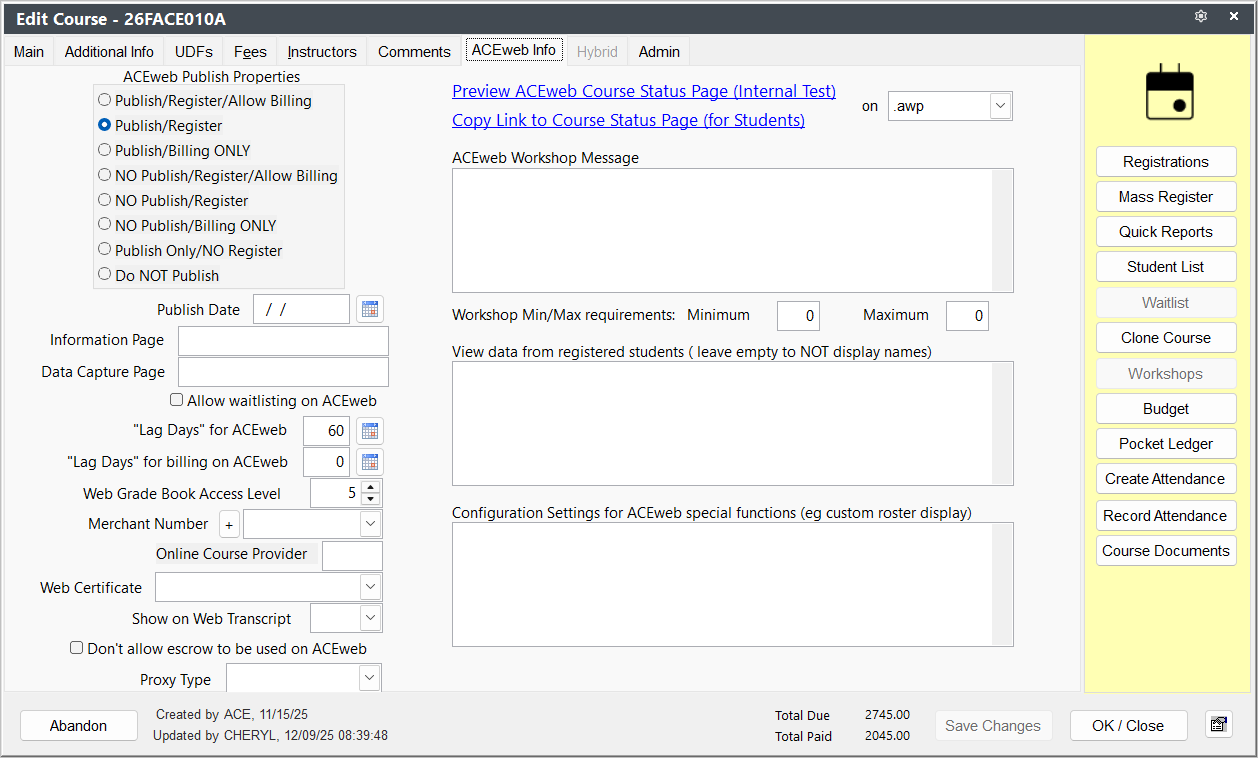Image resolution: width=1258 pixels, height=758 pixels.
Task: Click the Configuration Settings box scrollbar
Action: 1002,584
